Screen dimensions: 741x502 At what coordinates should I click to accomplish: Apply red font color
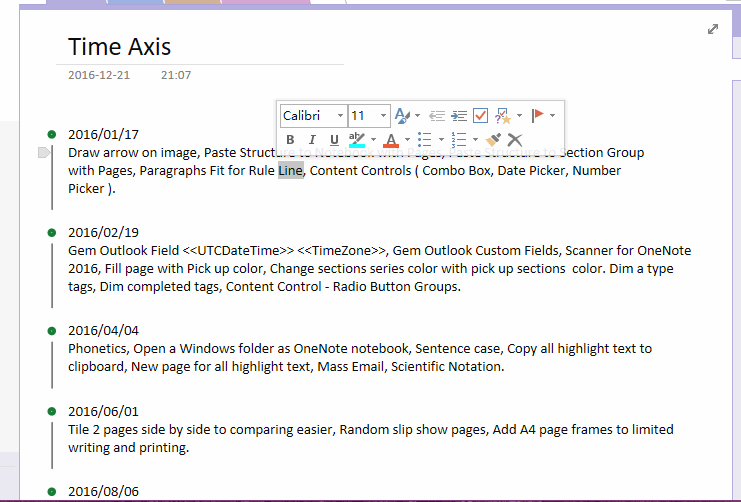pos(391,140)
